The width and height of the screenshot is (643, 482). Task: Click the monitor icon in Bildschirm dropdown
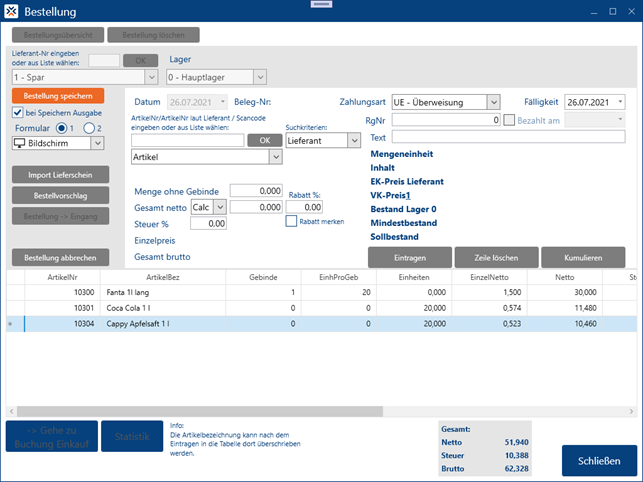pyautogui.click(x=19, y=144)
